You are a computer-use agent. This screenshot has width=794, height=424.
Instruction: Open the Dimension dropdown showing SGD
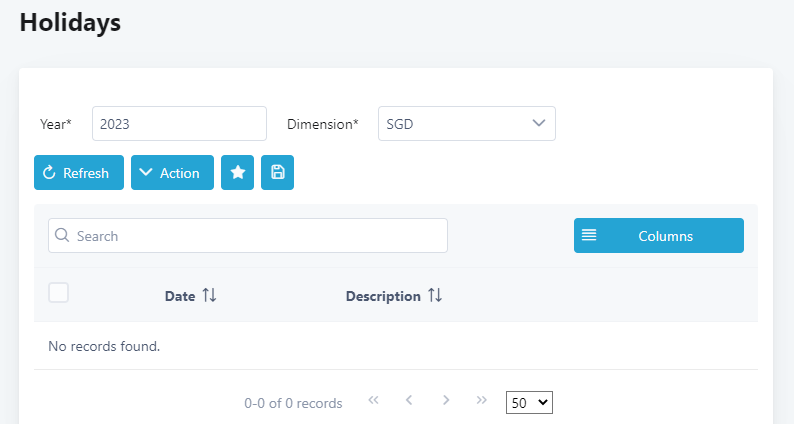pyautogui.click(x=466, y=124)
